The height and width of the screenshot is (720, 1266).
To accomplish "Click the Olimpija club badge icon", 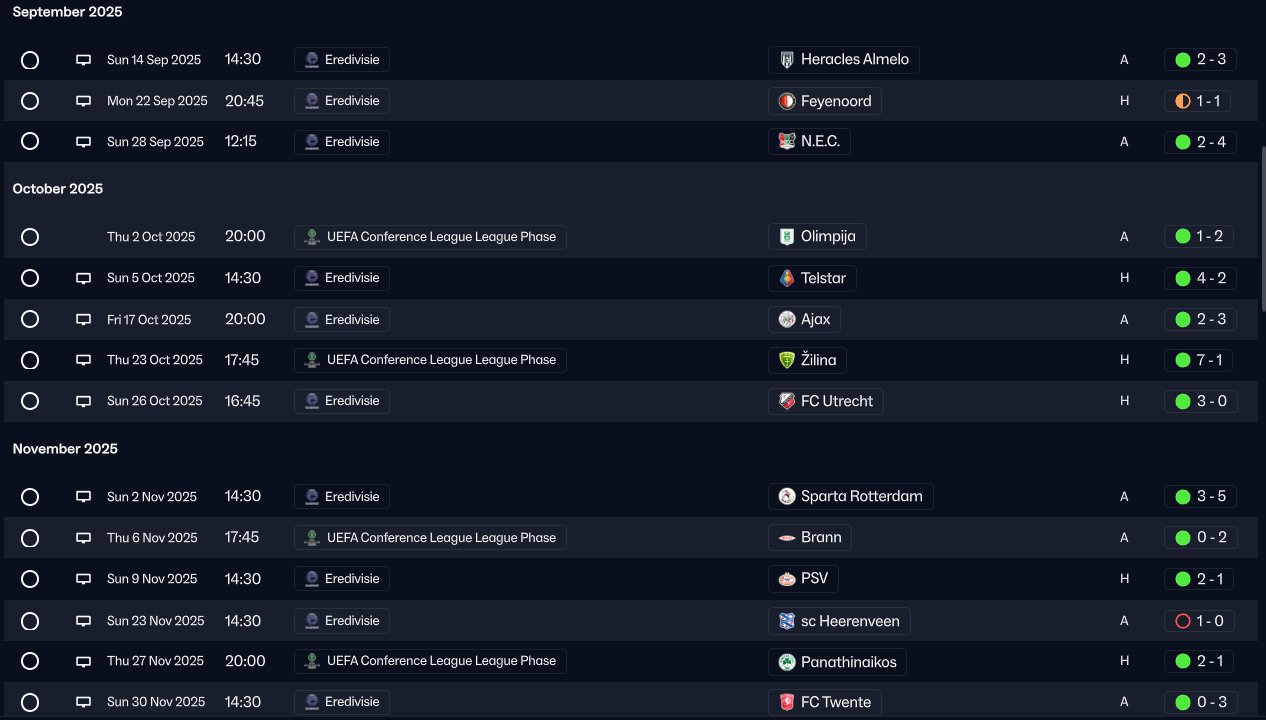I will (787, 237).
